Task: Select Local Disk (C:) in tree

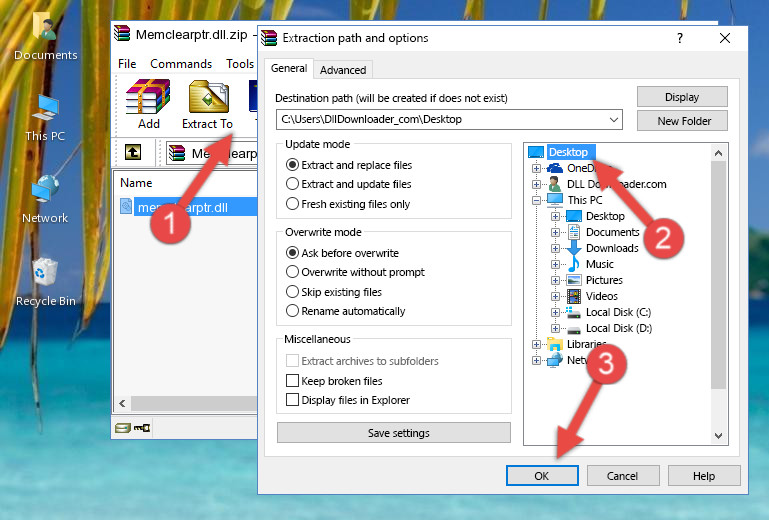Action: point(618,312)
